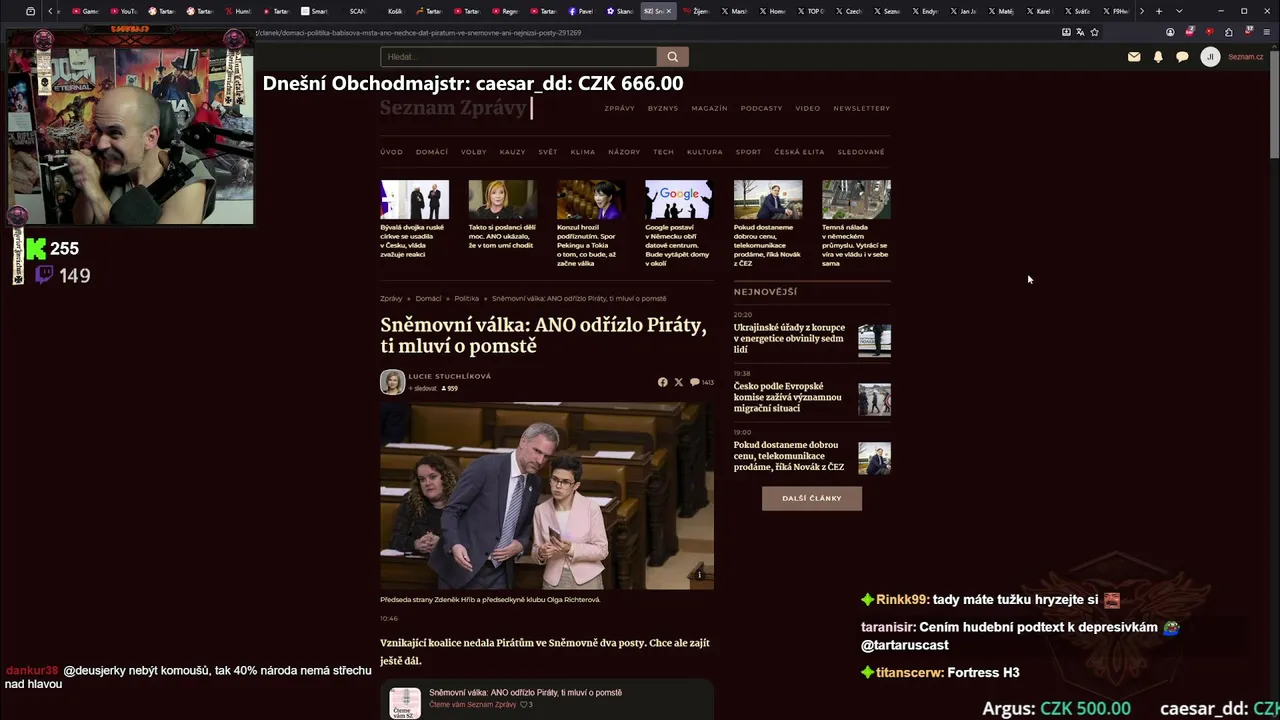Open Pokud dostaneme dobrou cenu sidebar headline
This screenshot has height=720, width=1280.
coord(789,456)
